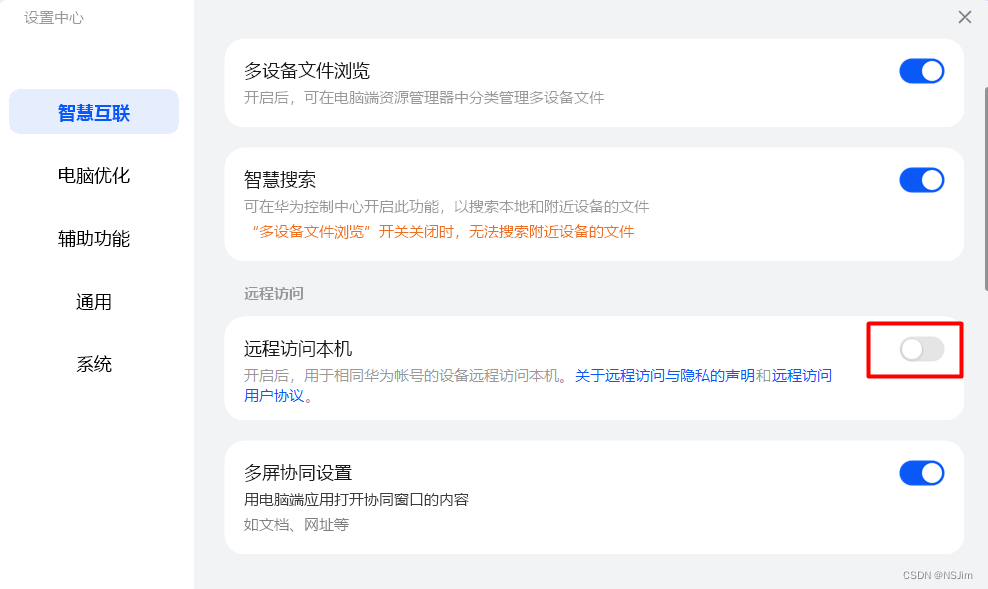This screenshot has height=589, width=988.
Task: Disable the 智慧搜索 toggle
Action: pos(921,180)
